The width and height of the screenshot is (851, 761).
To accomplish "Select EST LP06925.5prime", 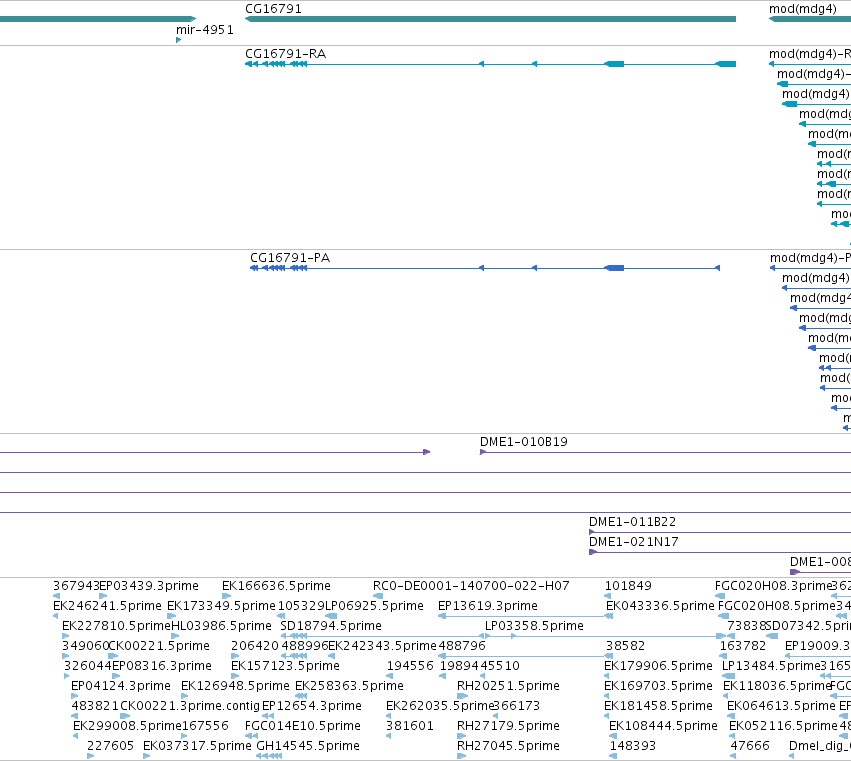I will click(x=374, y=606).
